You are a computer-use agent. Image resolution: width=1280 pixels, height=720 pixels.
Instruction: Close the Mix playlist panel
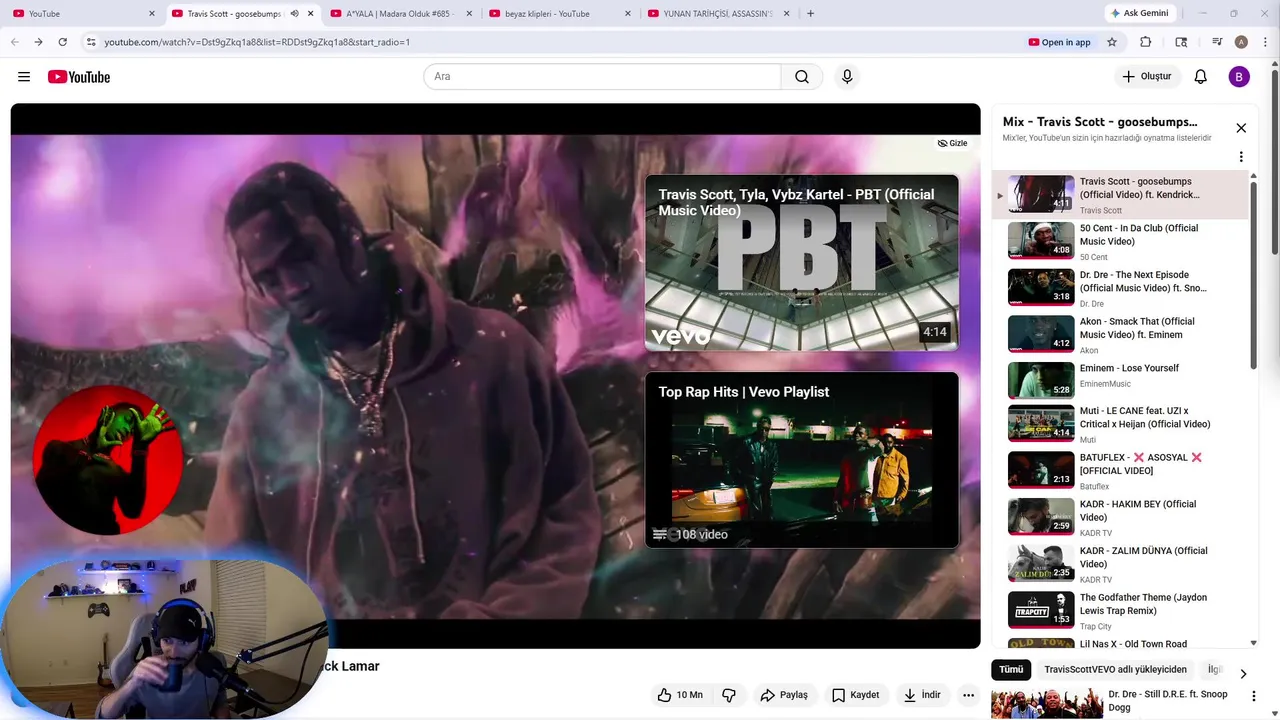click(x=1241, y=128)
